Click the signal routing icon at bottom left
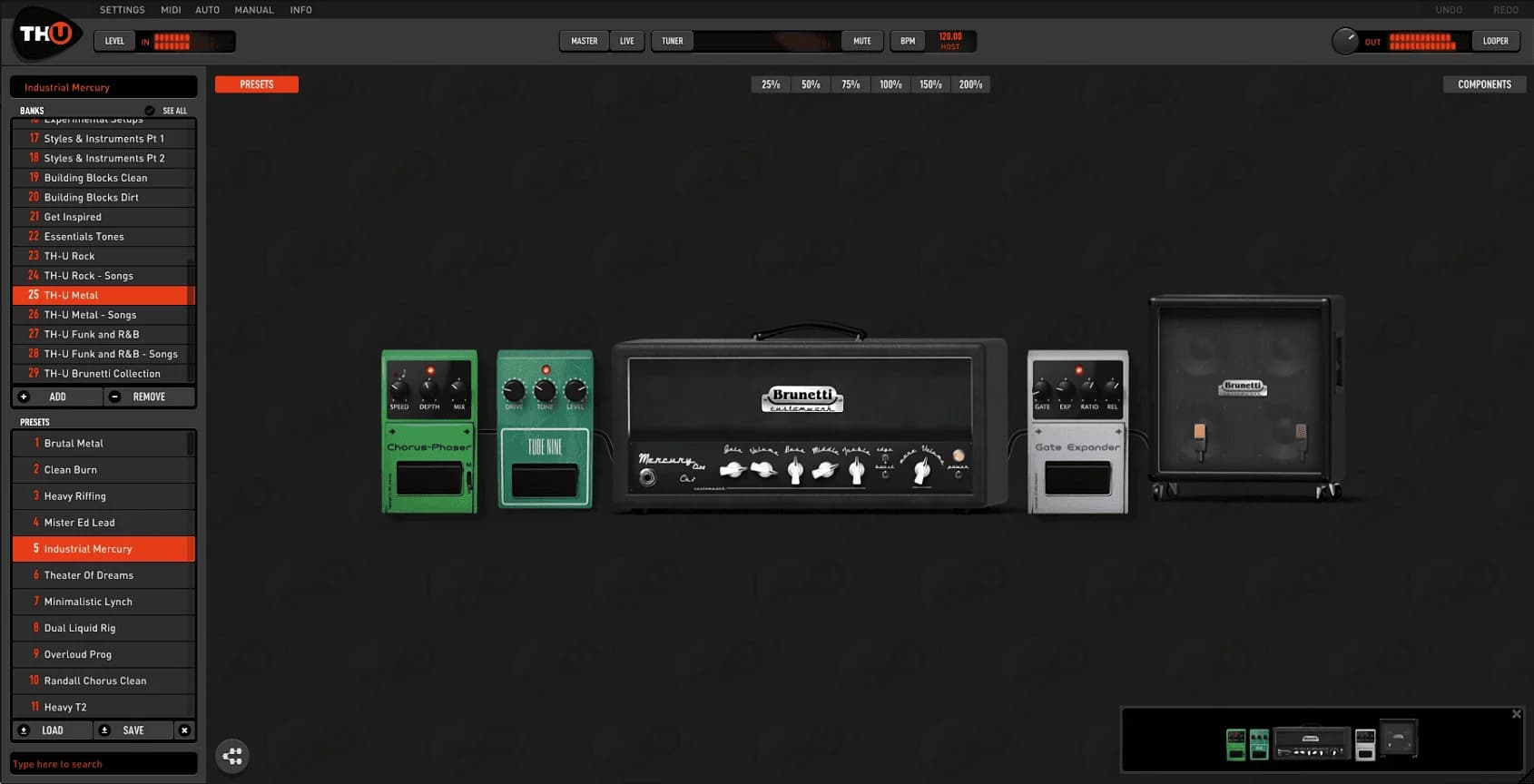 point(232,756)
